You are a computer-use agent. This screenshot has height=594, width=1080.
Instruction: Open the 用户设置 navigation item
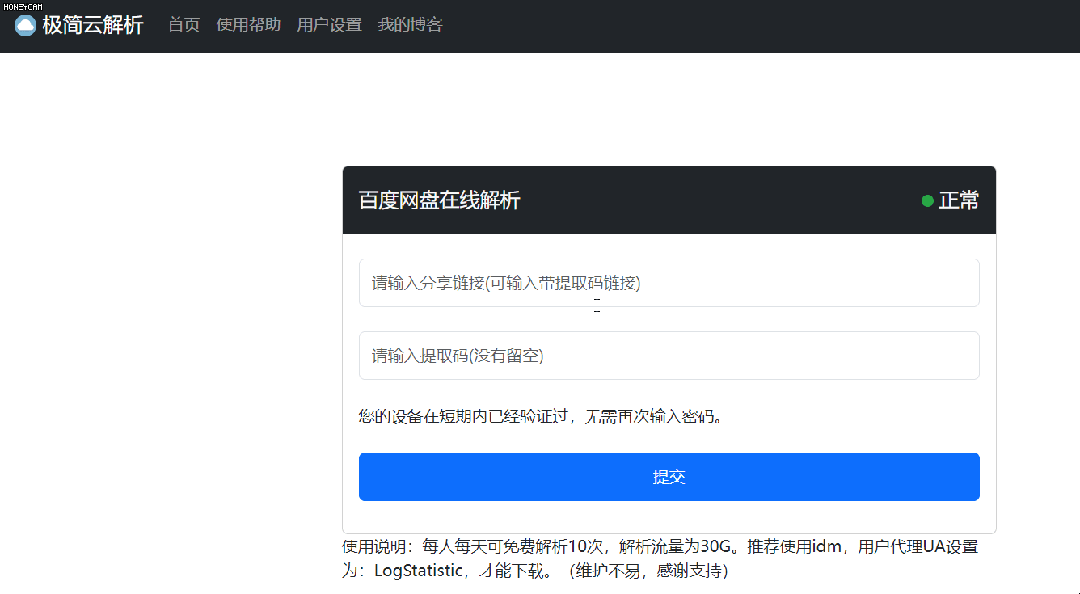(x=330, y=25)
